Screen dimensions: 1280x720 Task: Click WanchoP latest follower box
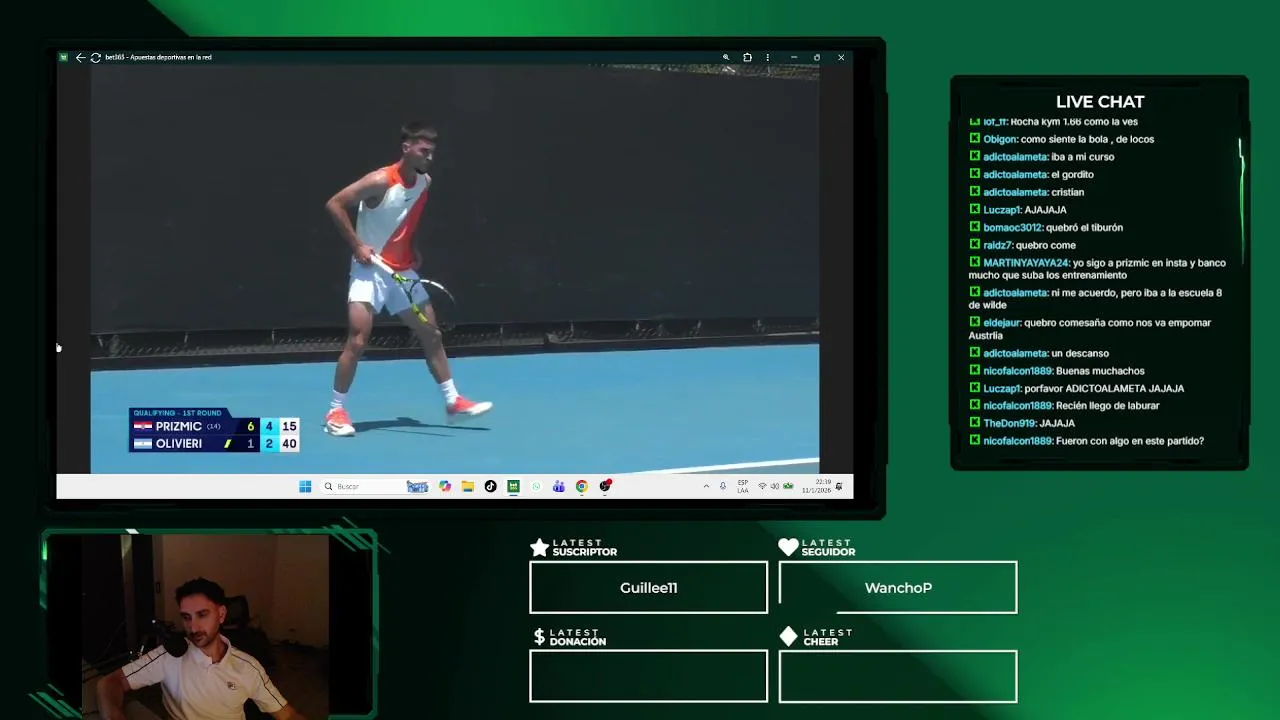898,587
